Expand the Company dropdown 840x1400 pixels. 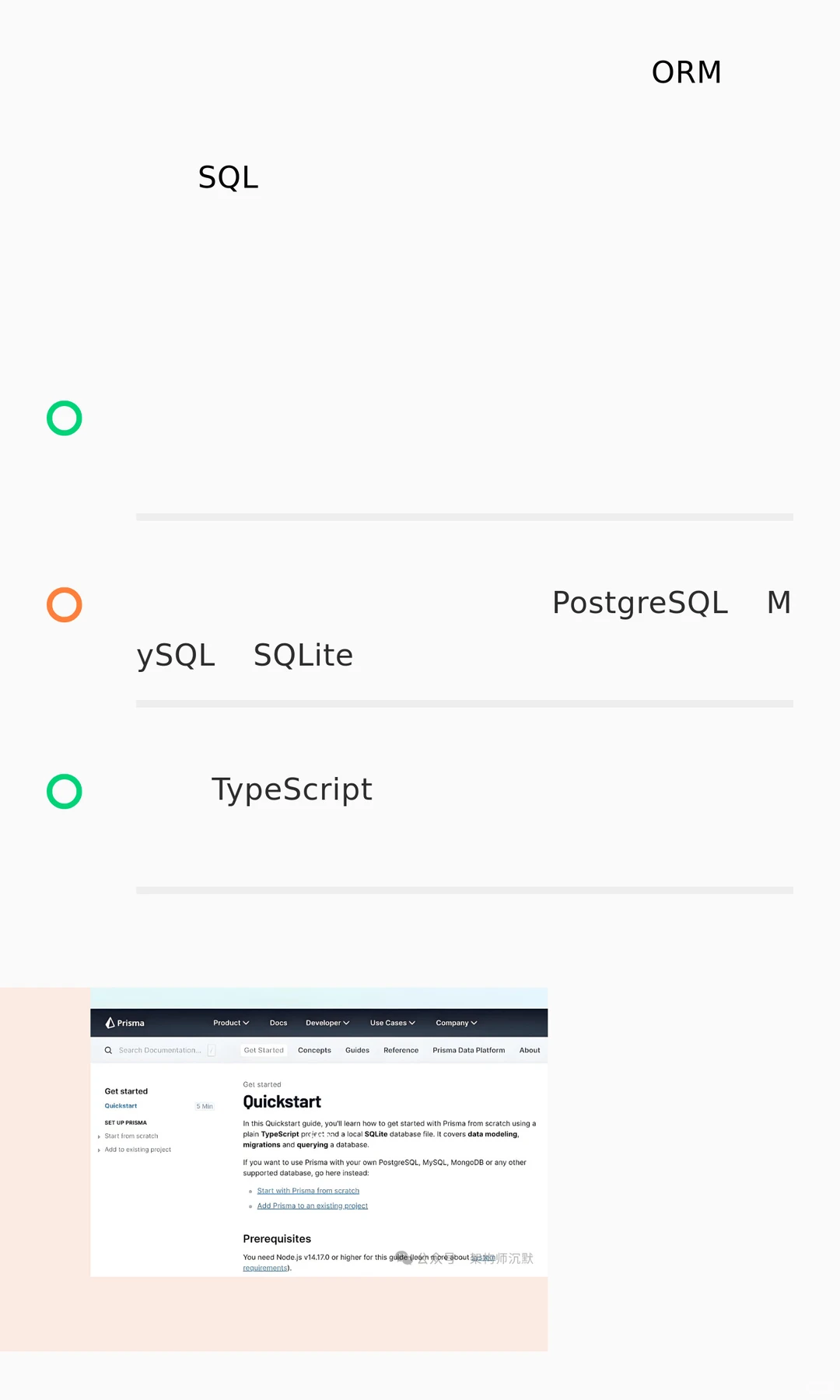pos(456,1023)
